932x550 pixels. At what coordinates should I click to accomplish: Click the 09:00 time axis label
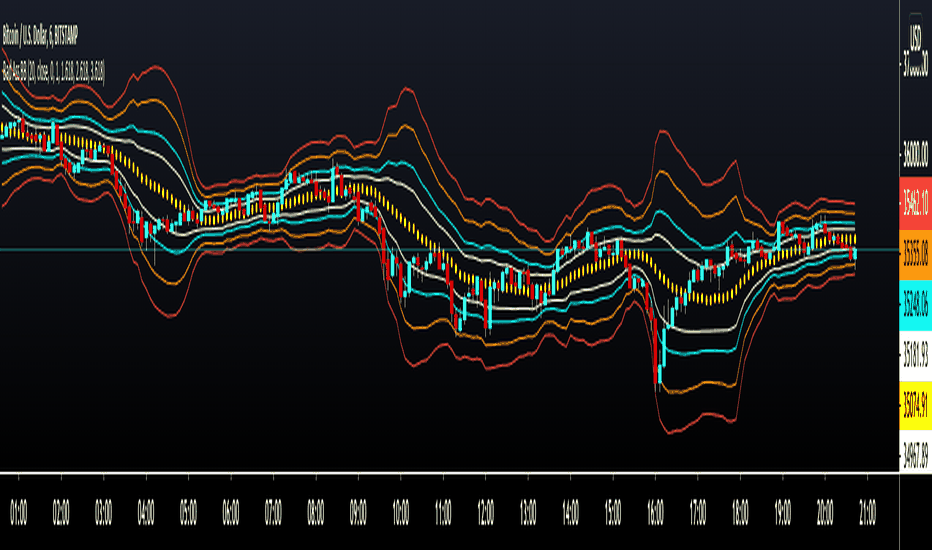tap(358, 512)
